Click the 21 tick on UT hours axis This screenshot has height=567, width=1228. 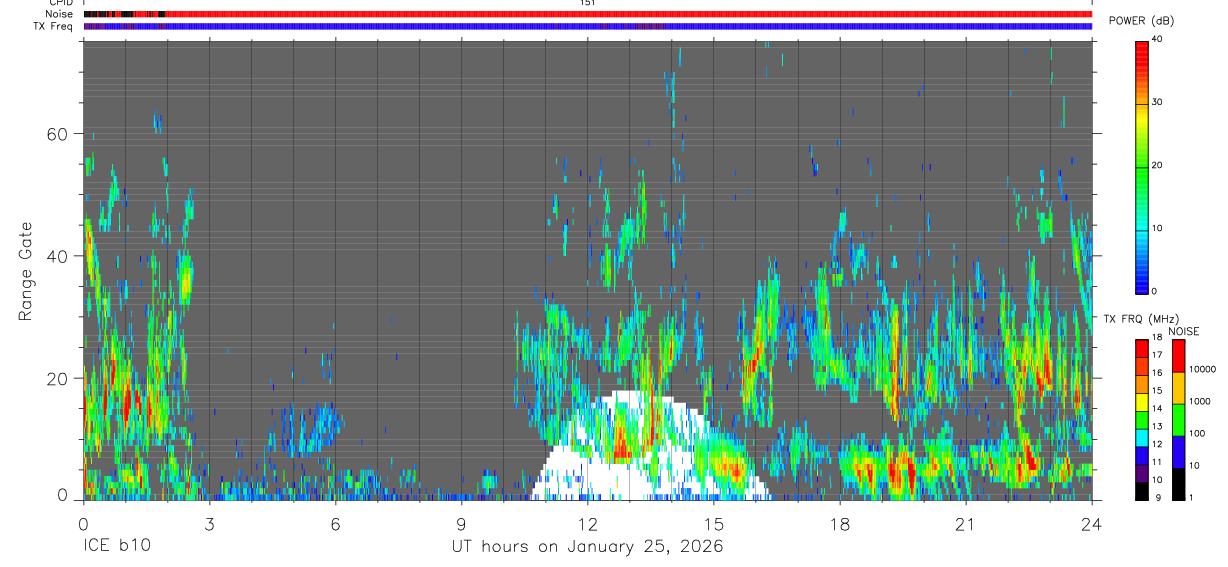coord(966,524)
